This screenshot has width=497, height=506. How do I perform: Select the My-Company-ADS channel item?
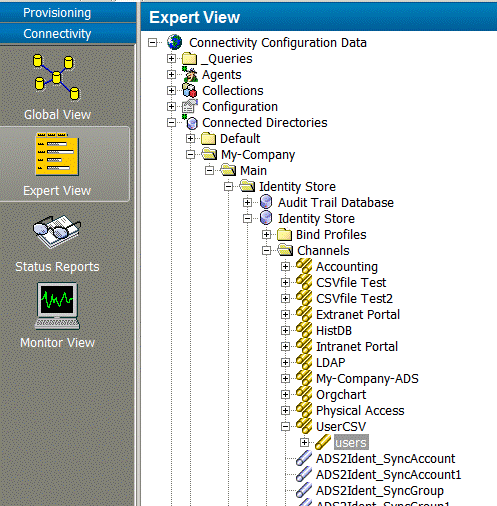point(367,379)
